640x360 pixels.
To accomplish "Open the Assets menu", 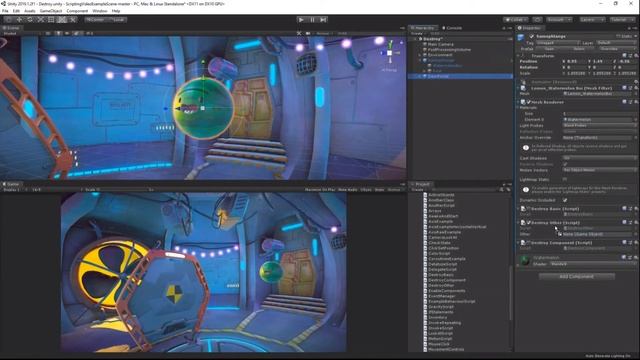I will click(30, 11).
